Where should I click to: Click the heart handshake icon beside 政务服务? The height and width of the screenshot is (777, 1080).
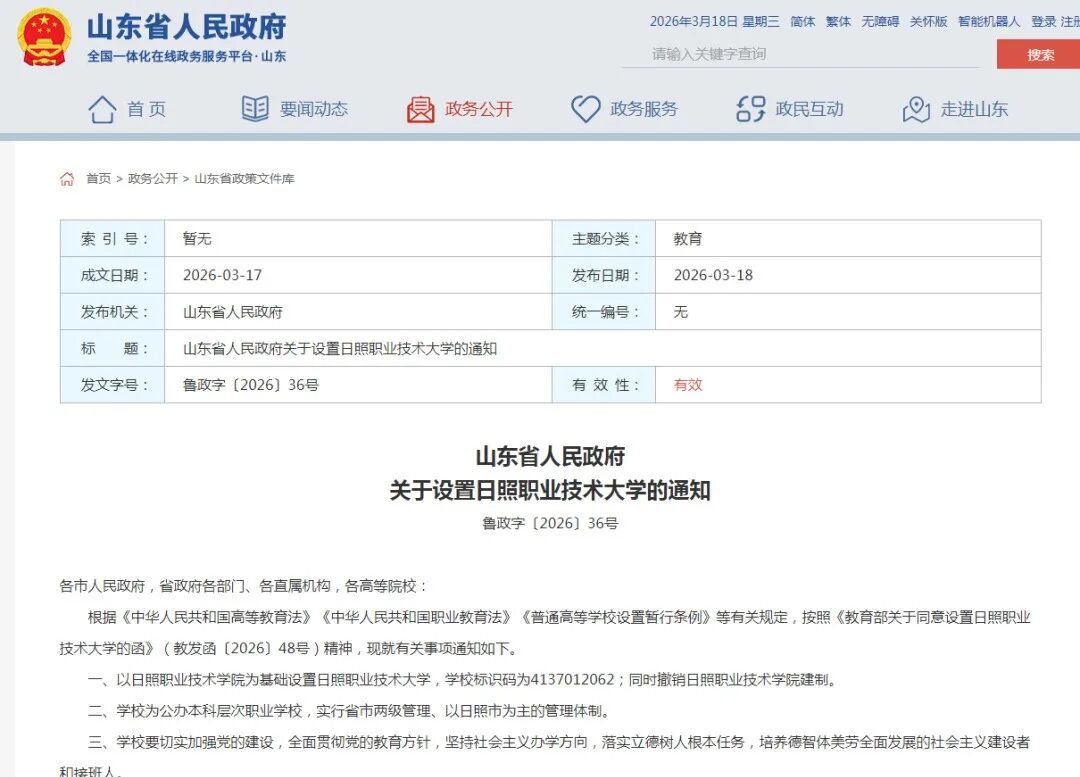[585, 109]
